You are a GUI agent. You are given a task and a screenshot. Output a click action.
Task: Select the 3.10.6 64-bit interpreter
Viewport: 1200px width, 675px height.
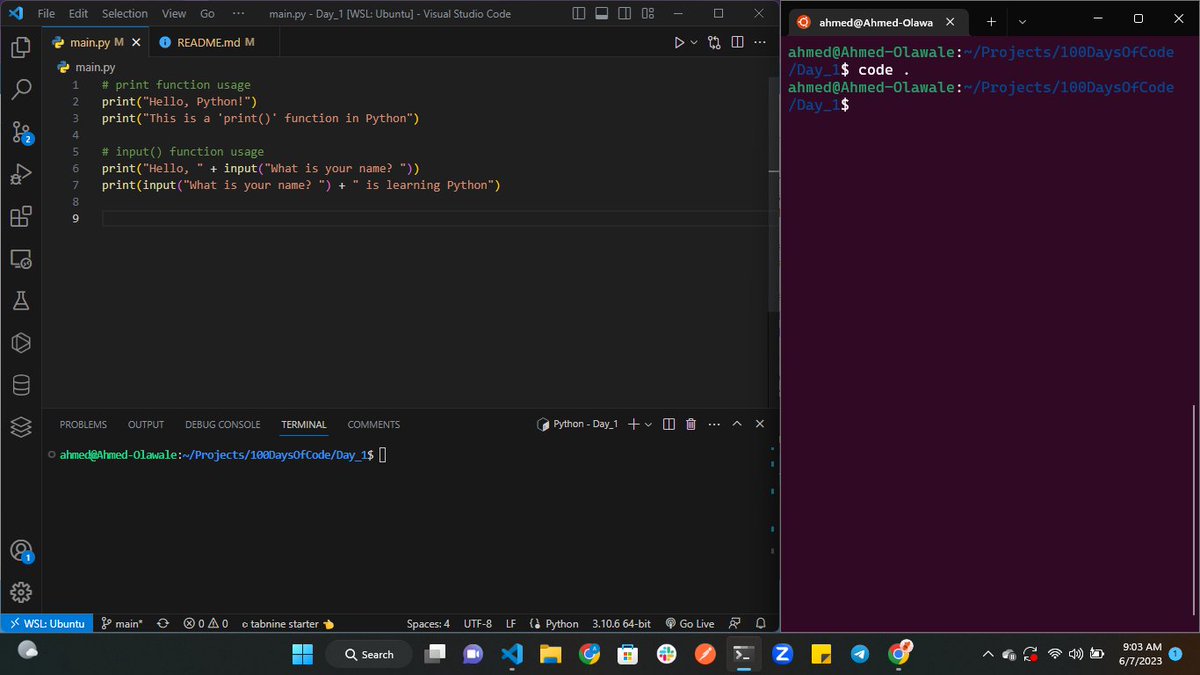point(621,623)
